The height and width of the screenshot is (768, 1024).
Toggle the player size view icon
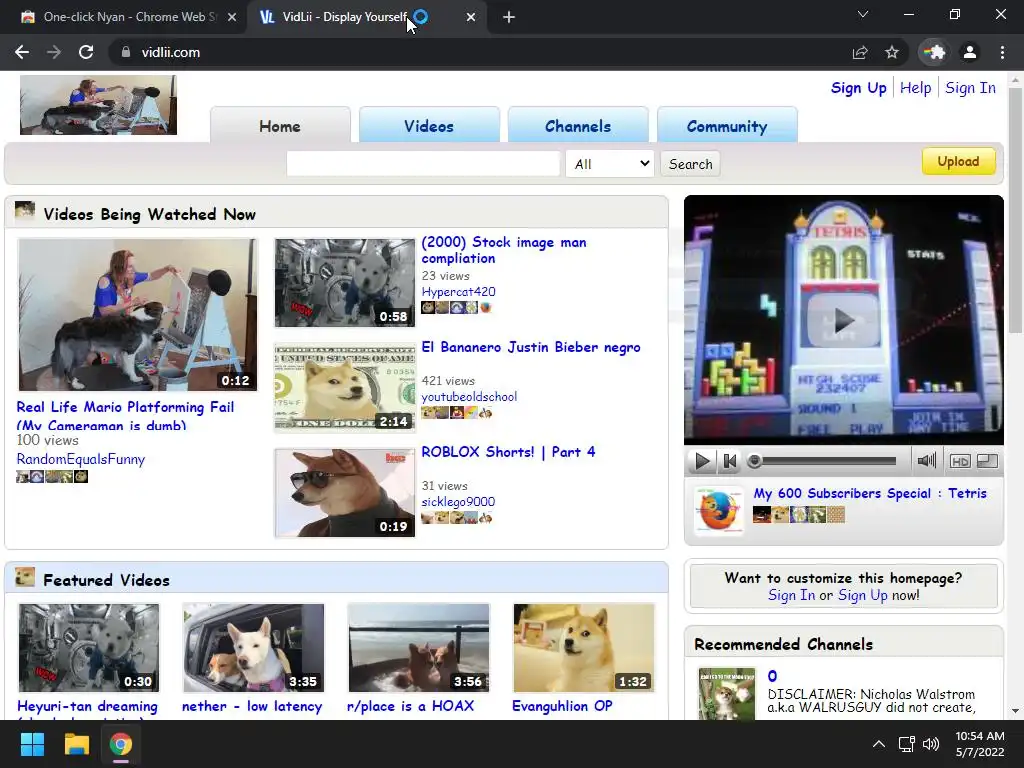click(987, 461)
